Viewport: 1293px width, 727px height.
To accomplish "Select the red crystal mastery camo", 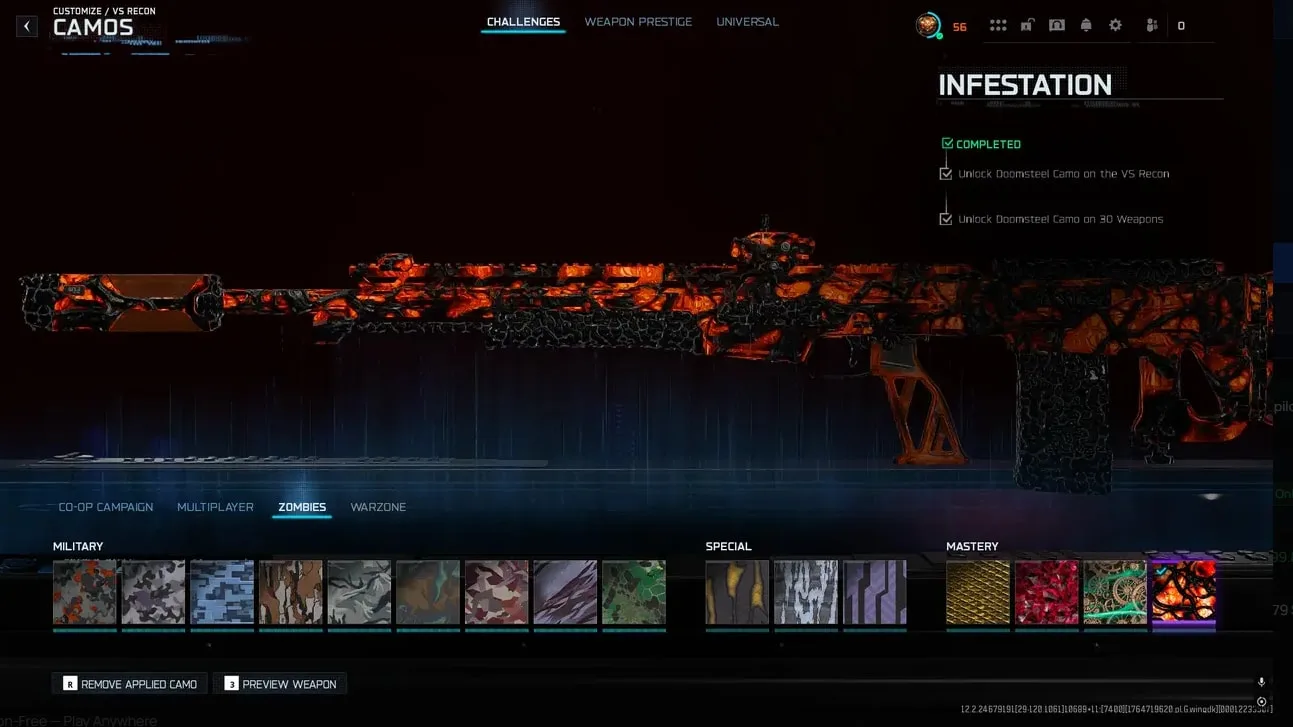I will 1047,592.
